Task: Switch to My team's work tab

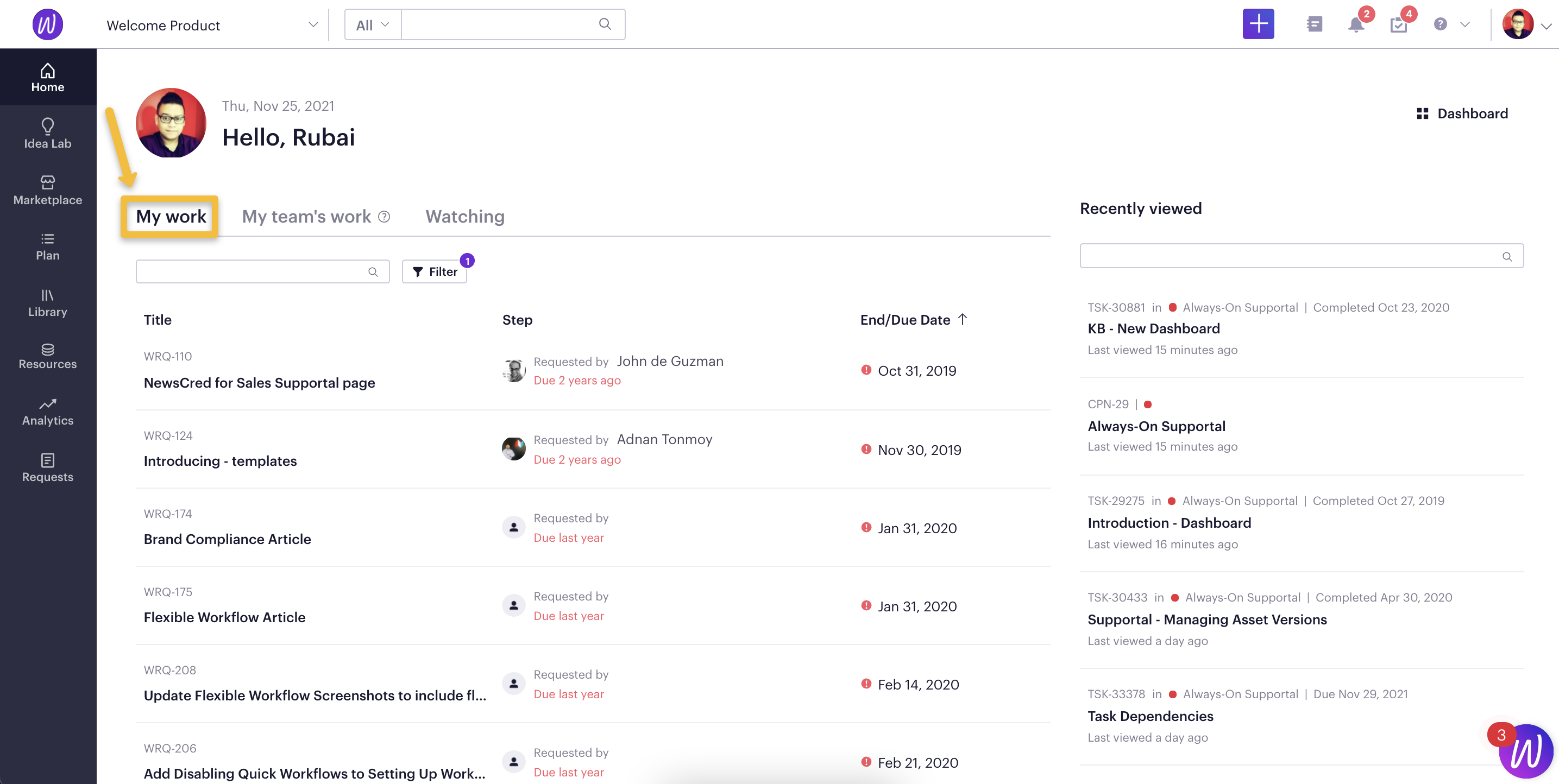Action: (x=306, y=217)
